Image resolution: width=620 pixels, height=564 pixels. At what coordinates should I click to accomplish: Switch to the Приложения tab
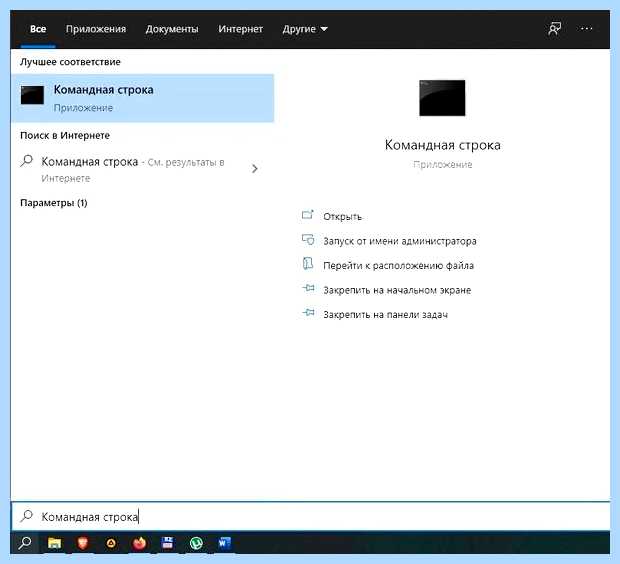coord(96,29)
